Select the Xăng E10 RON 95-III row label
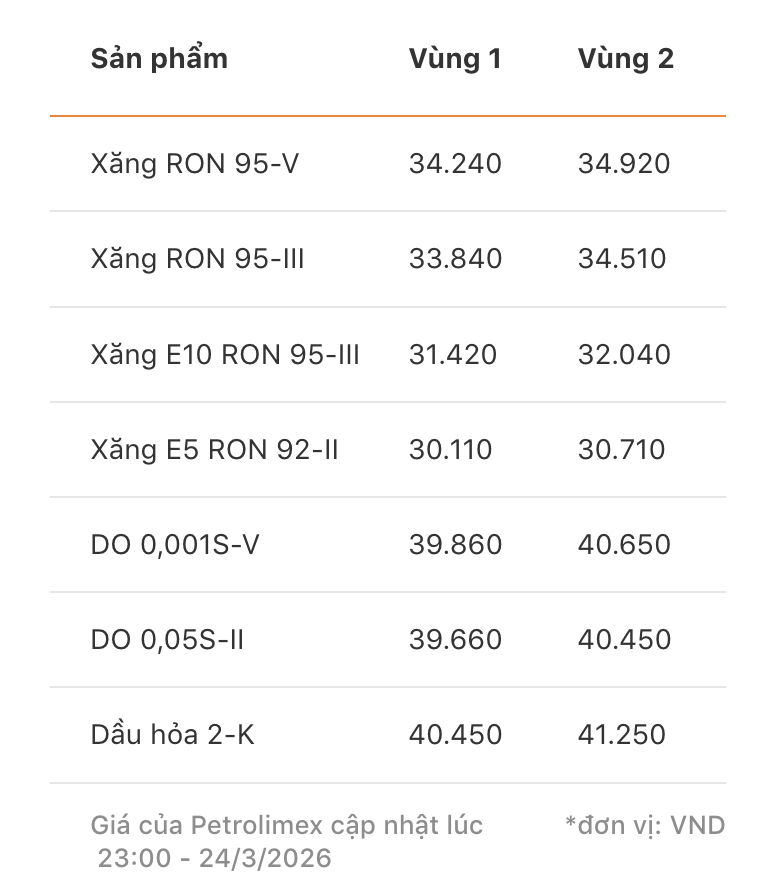768x884 pixels. click(225, 355)
